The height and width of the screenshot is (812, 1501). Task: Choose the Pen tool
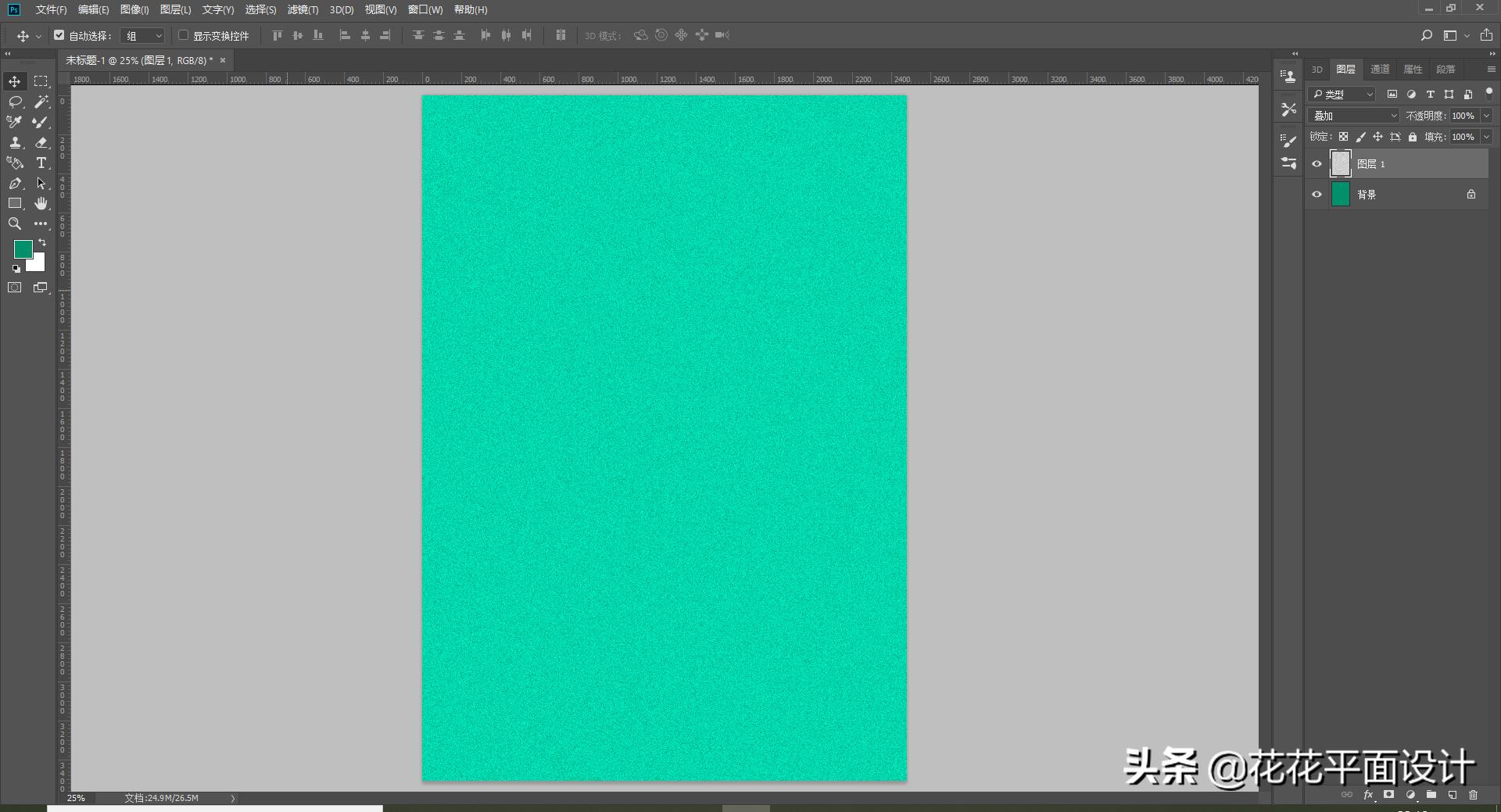[x=15, y=183]
